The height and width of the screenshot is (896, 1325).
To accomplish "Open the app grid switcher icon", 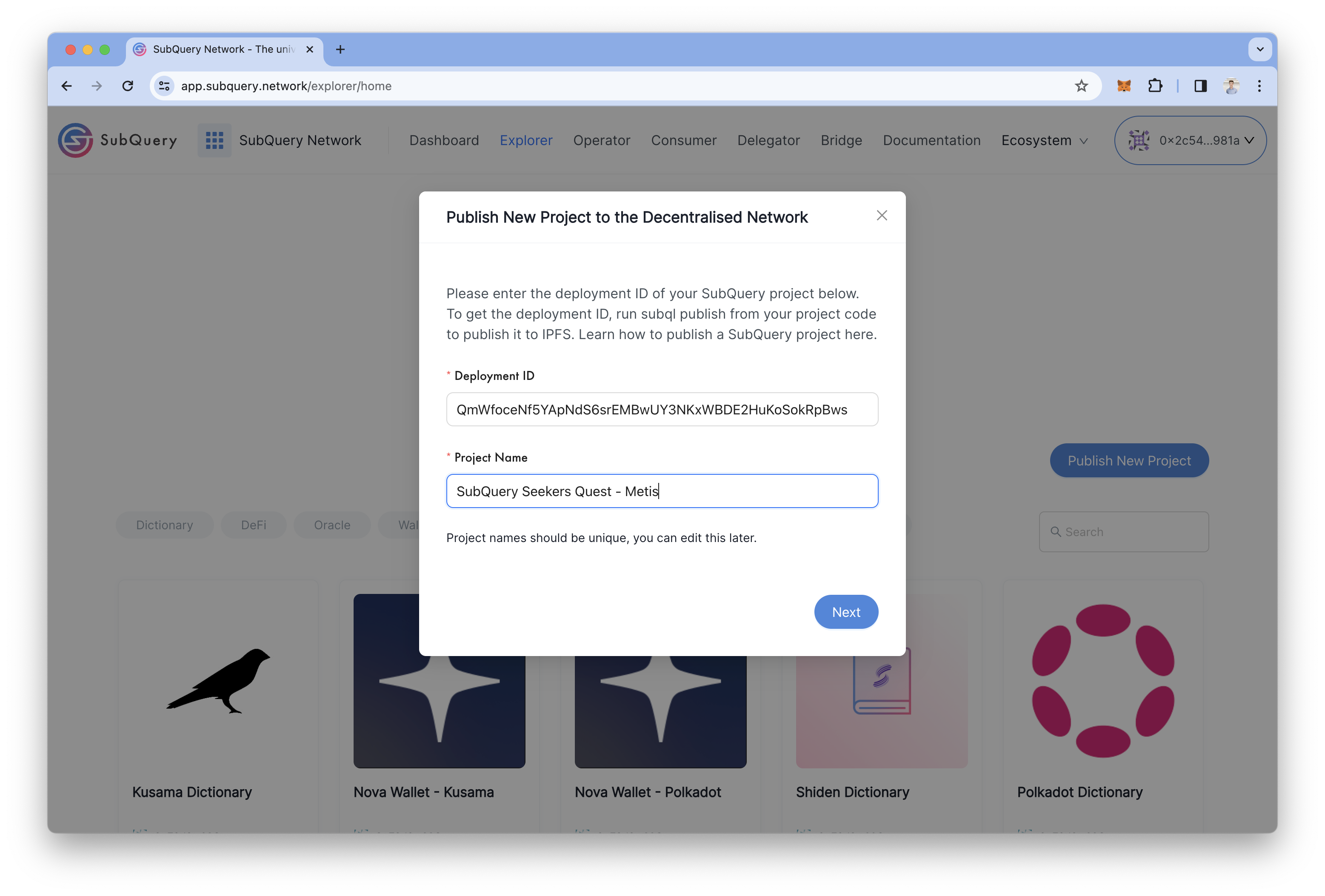I will point(214,140).
